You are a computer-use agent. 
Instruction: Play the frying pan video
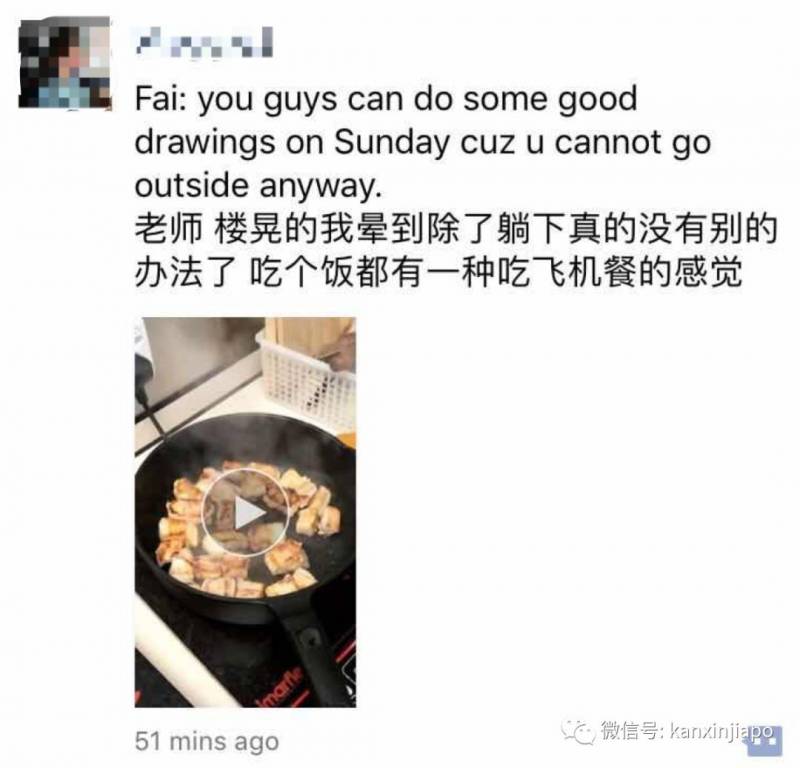245,512
